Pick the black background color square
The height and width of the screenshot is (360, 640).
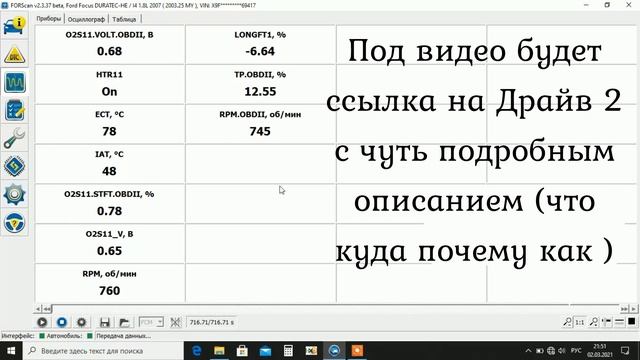(631, 322)
